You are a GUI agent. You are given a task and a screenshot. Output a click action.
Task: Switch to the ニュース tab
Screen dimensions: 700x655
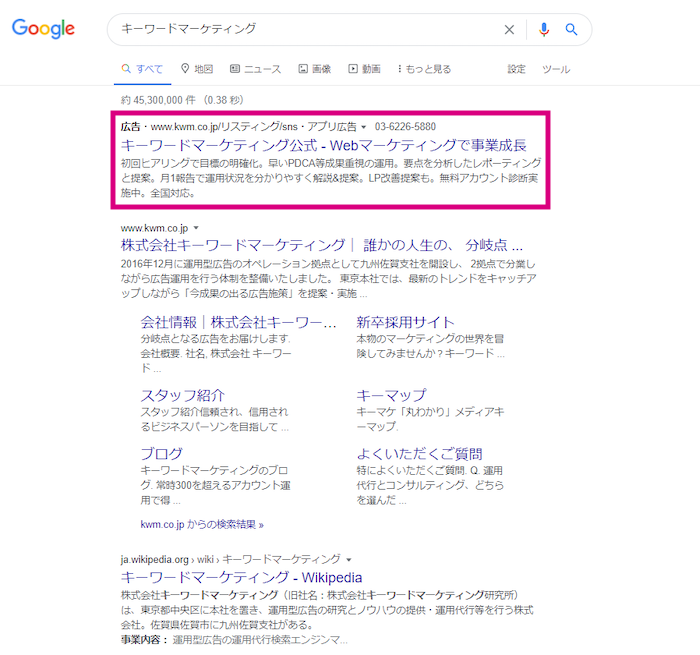tap(255, 69)
